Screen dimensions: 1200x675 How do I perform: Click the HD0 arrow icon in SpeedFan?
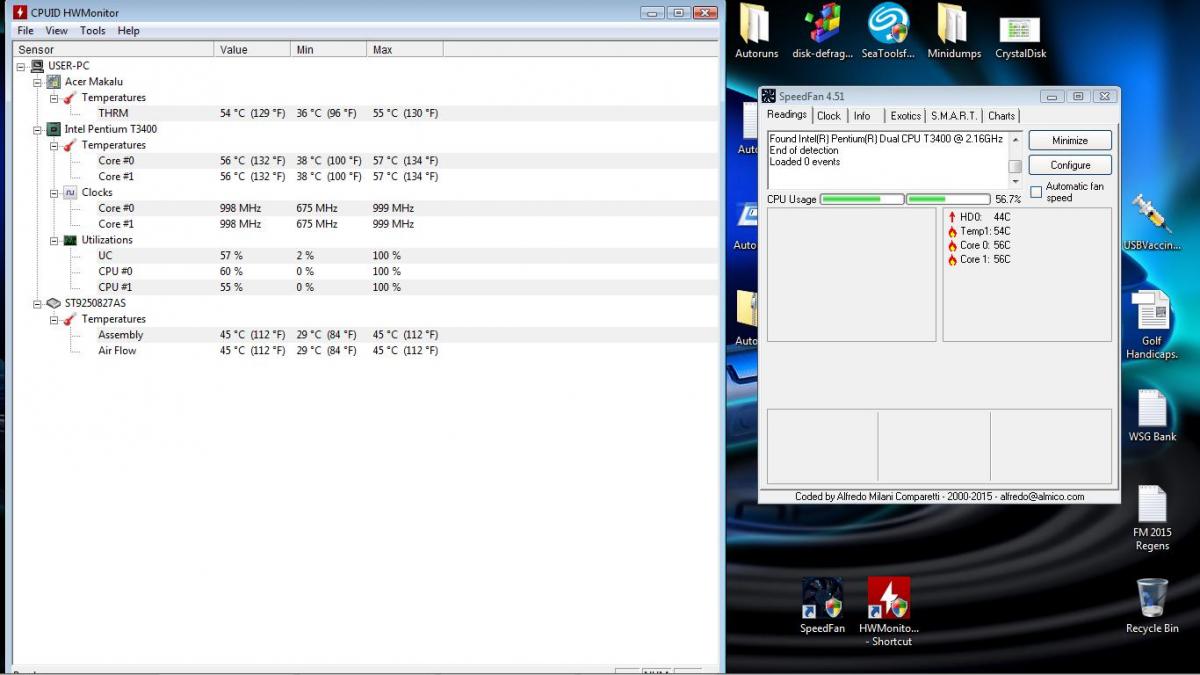tap(952, 217)
